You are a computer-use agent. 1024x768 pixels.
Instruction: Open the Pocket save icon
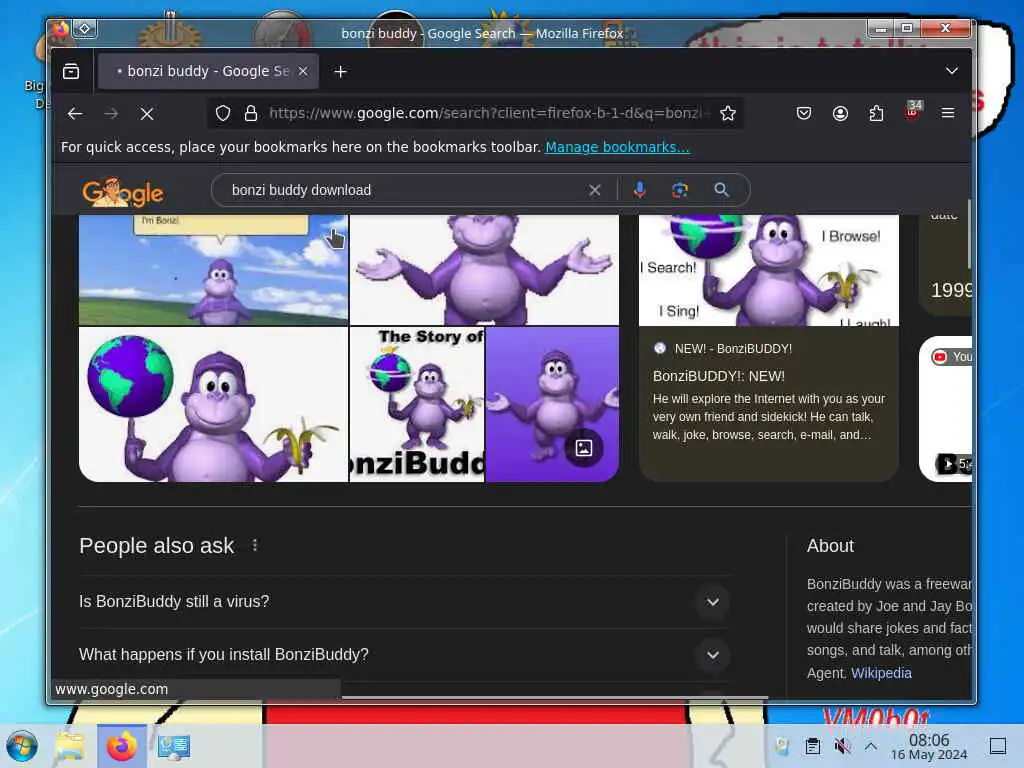tap(804, 114)
